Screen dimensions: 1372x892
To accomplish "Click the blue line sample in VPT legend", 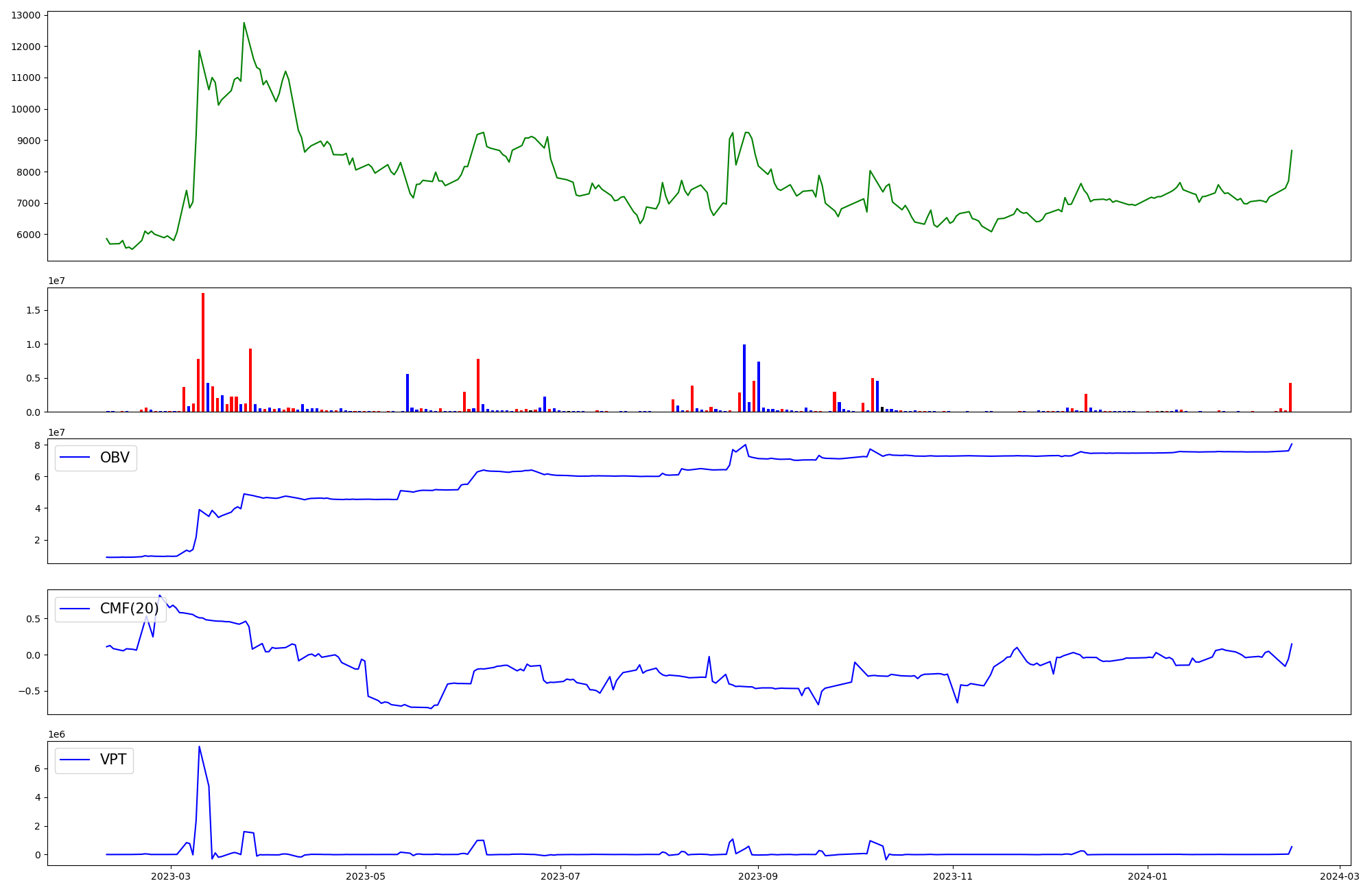I will [75, 760].
